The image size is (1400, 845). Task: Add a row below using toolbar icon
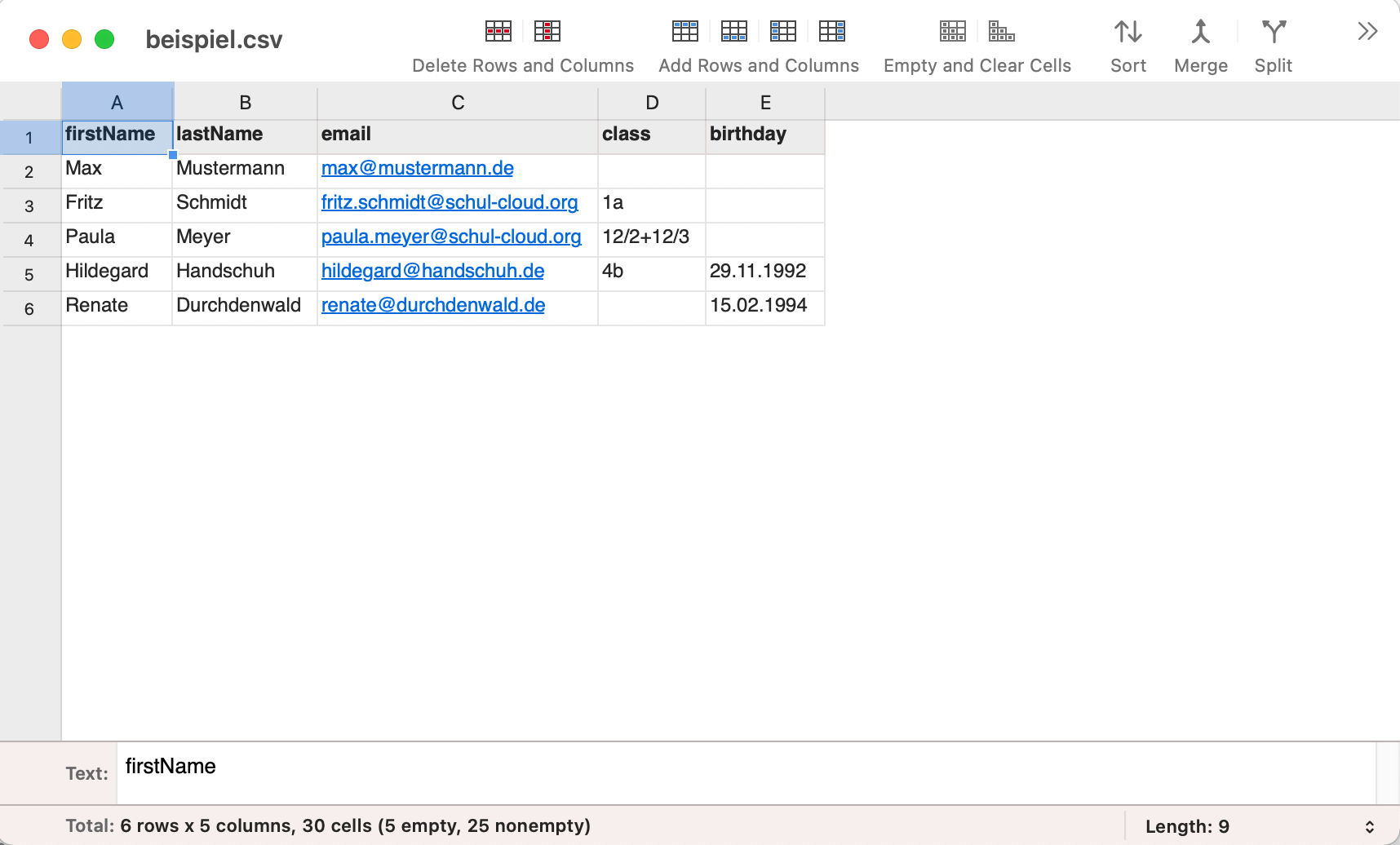pos(733,32)
